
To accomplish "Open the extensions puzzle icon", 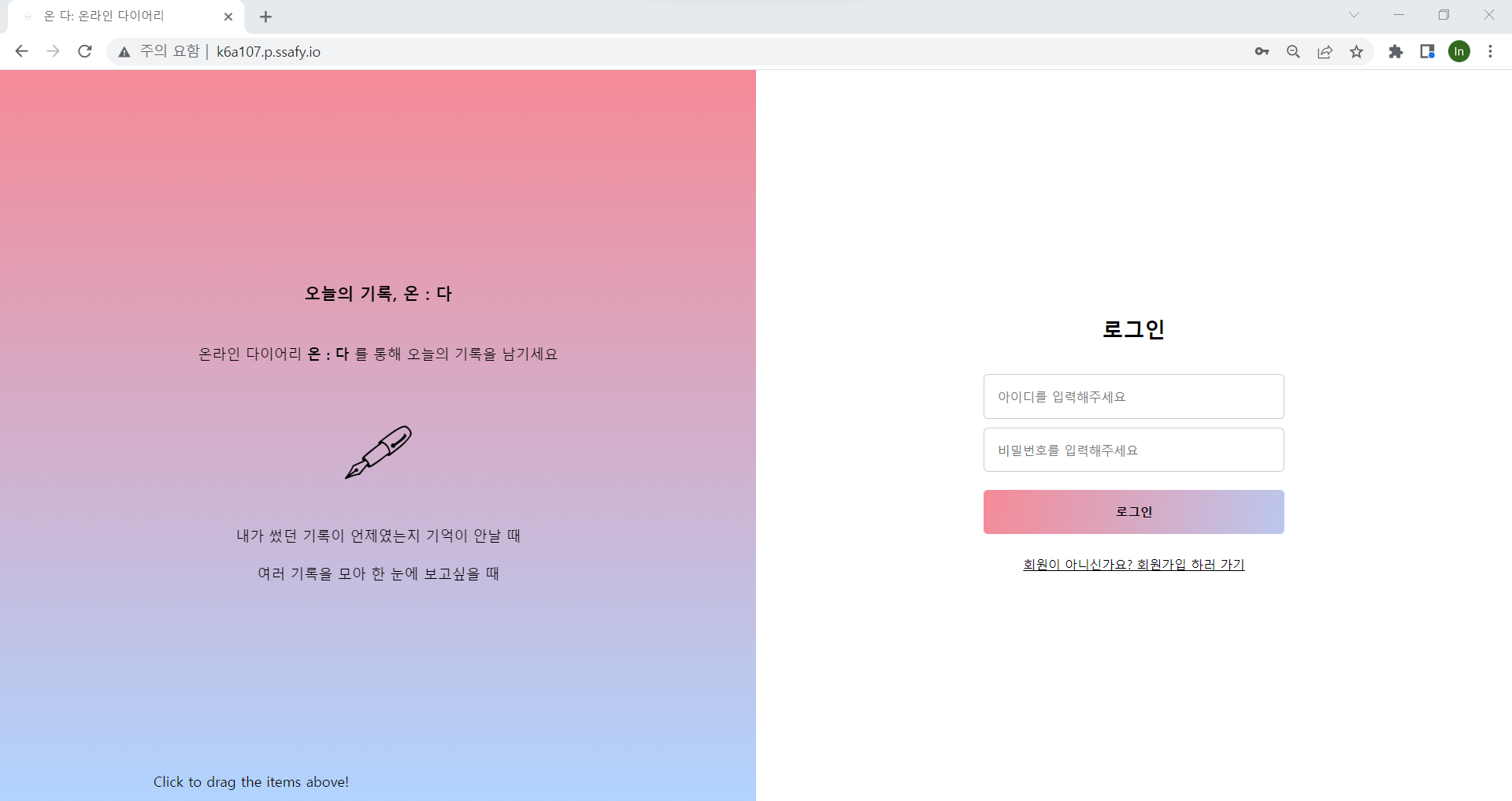I will click(1395, 51).
